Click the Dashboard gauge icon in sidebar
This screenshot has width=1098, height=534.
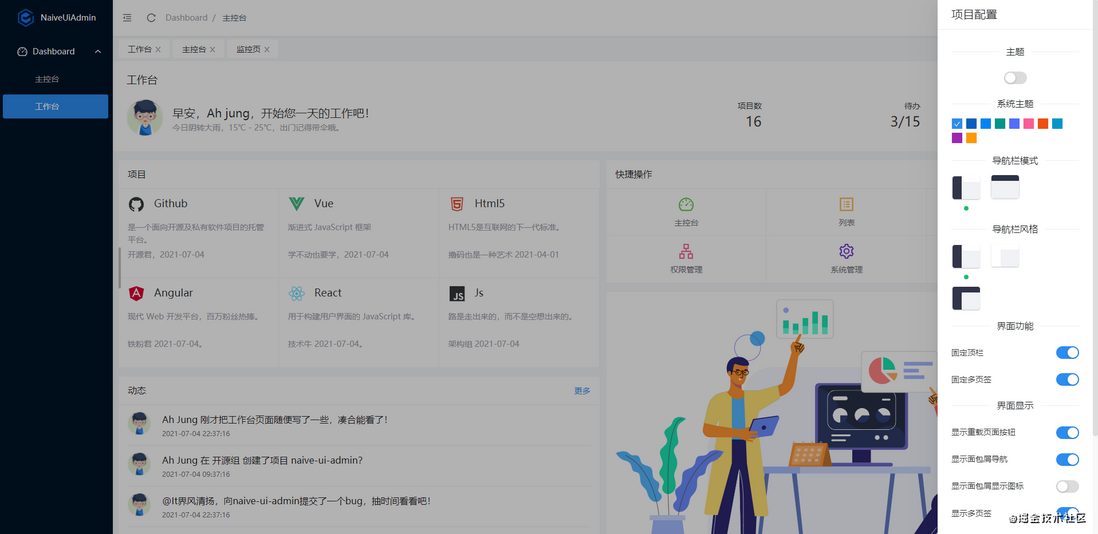[22, 52]
